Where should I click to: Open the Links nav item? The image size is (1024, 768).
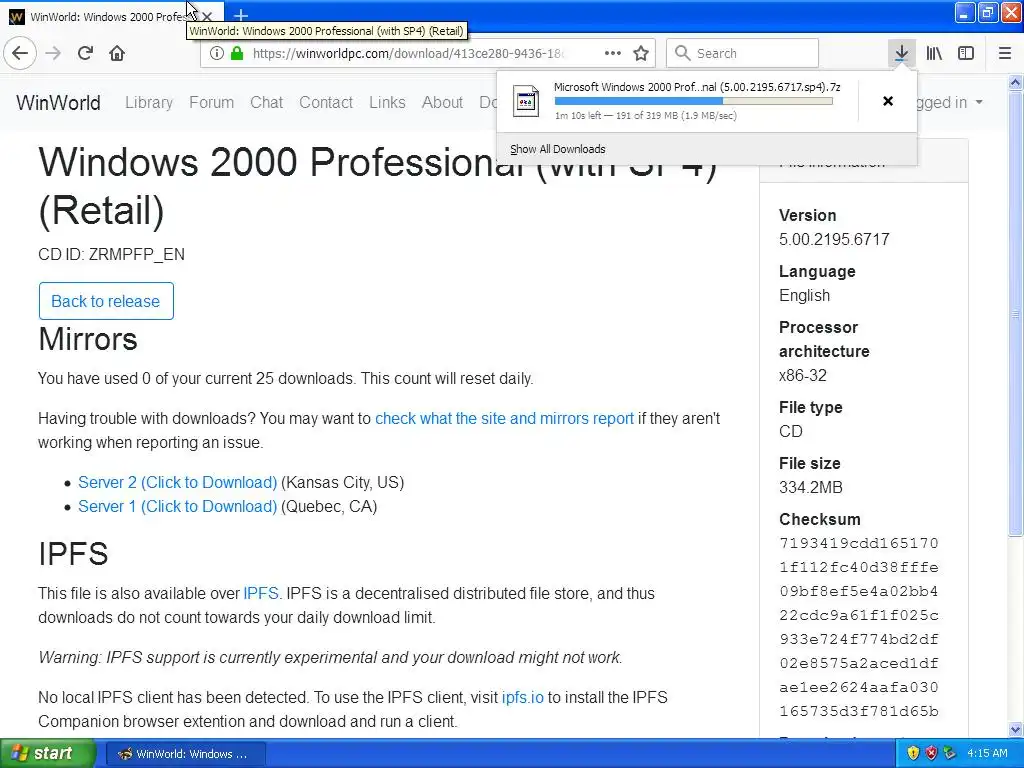coord(387,103)
